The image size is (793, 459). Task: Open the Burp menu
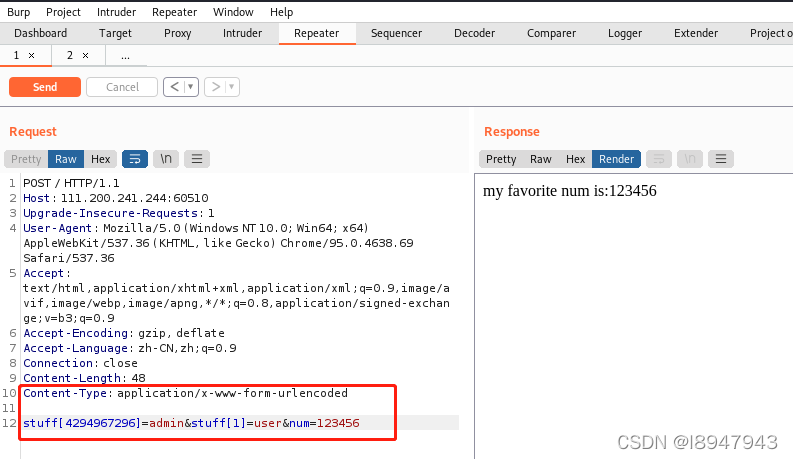[x=19, y=12]
